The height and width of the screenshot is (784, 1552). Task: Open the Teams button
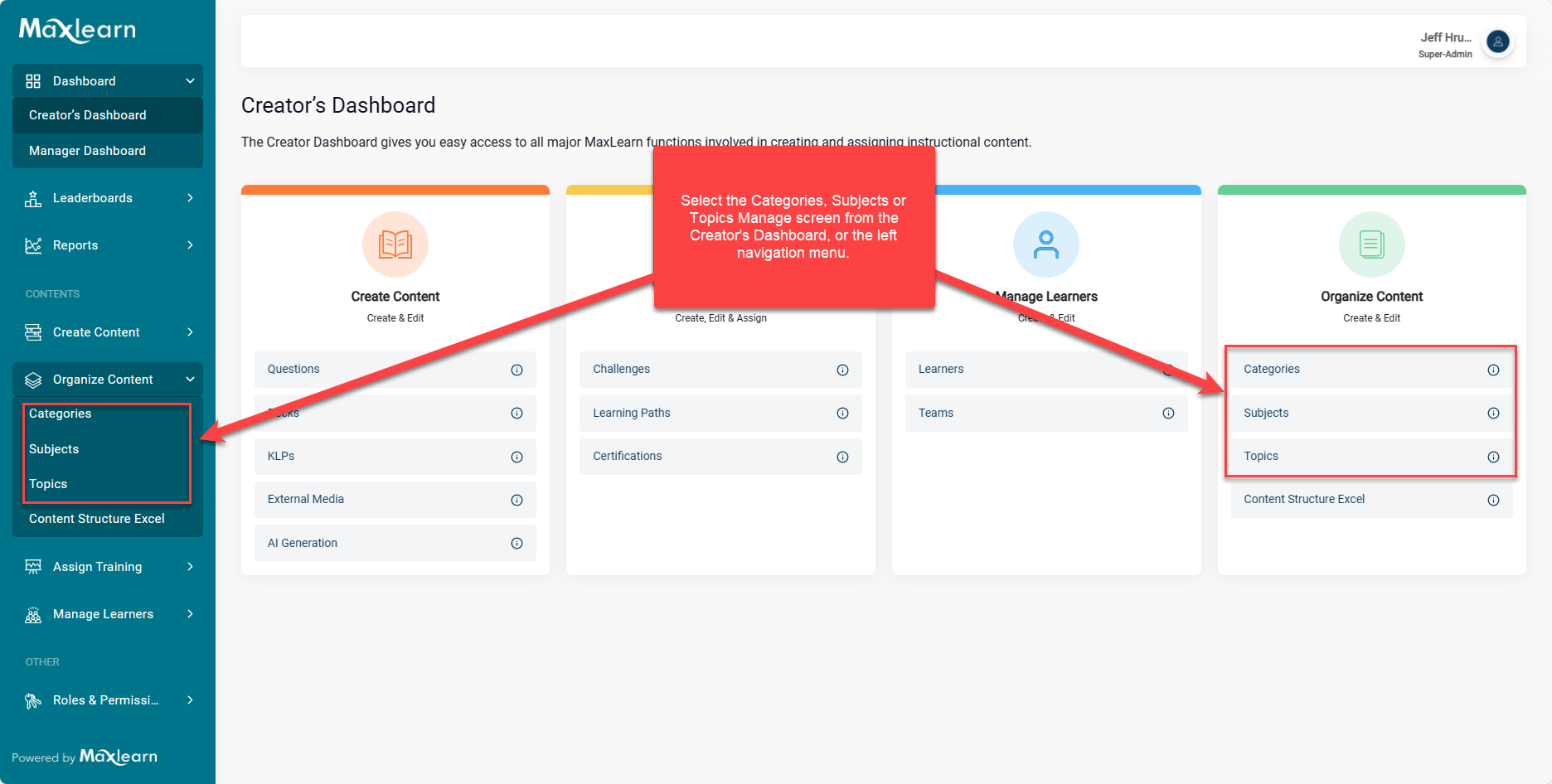(x=1046, y=413)
